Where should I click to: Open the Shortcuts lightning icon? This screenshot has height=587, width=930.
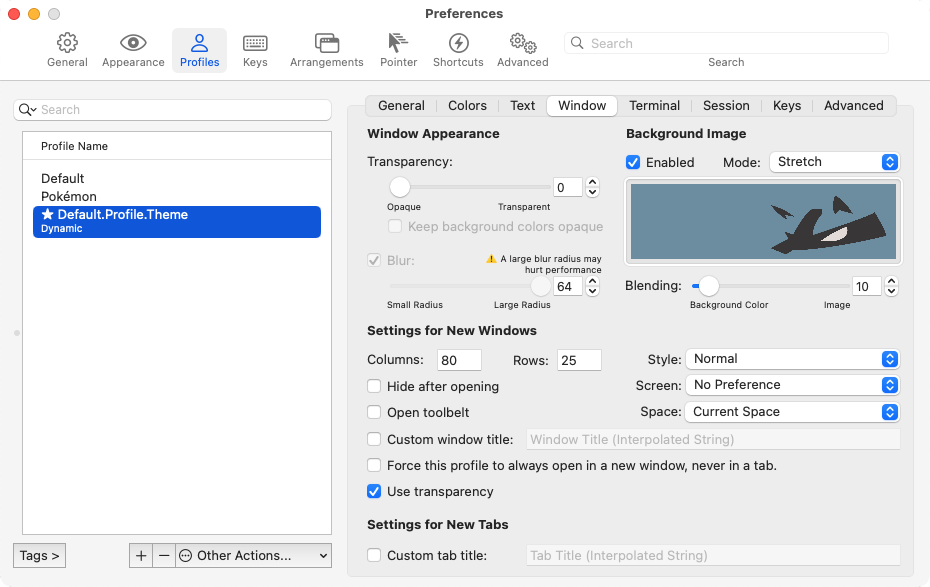458,44
